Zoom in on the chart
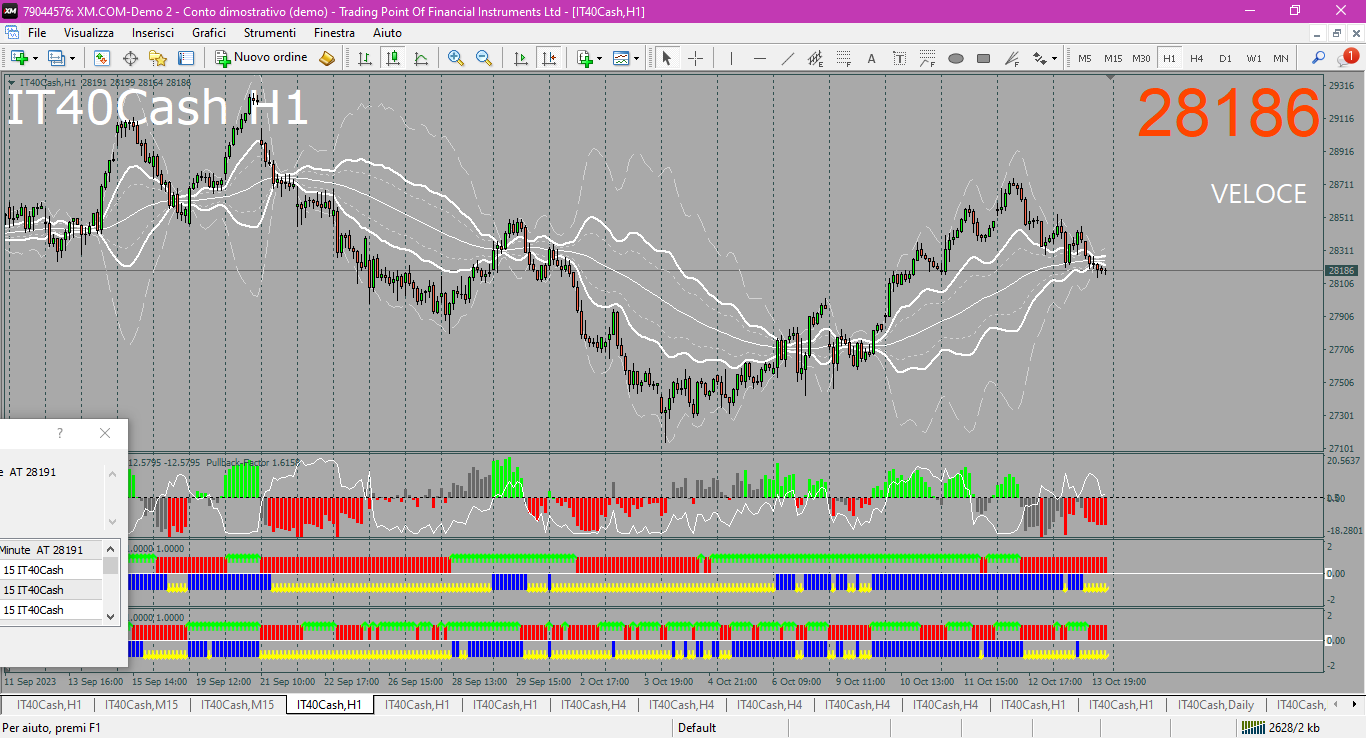Viewport: 1366px width, 738px height. point(456,58)
